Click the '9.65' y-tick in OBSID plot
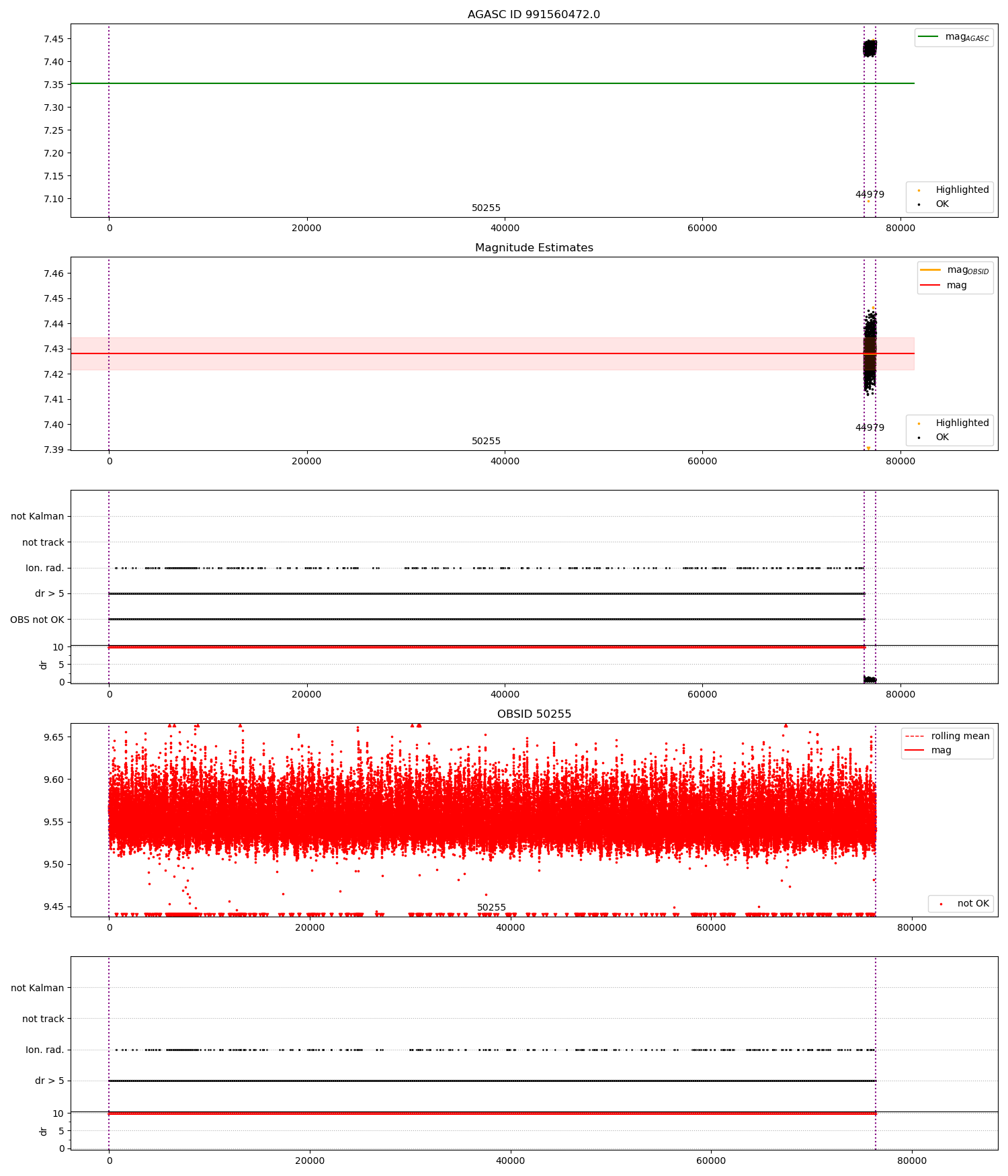The width and height of the screenshot is (1008, 1176). (x=54, y=737)
